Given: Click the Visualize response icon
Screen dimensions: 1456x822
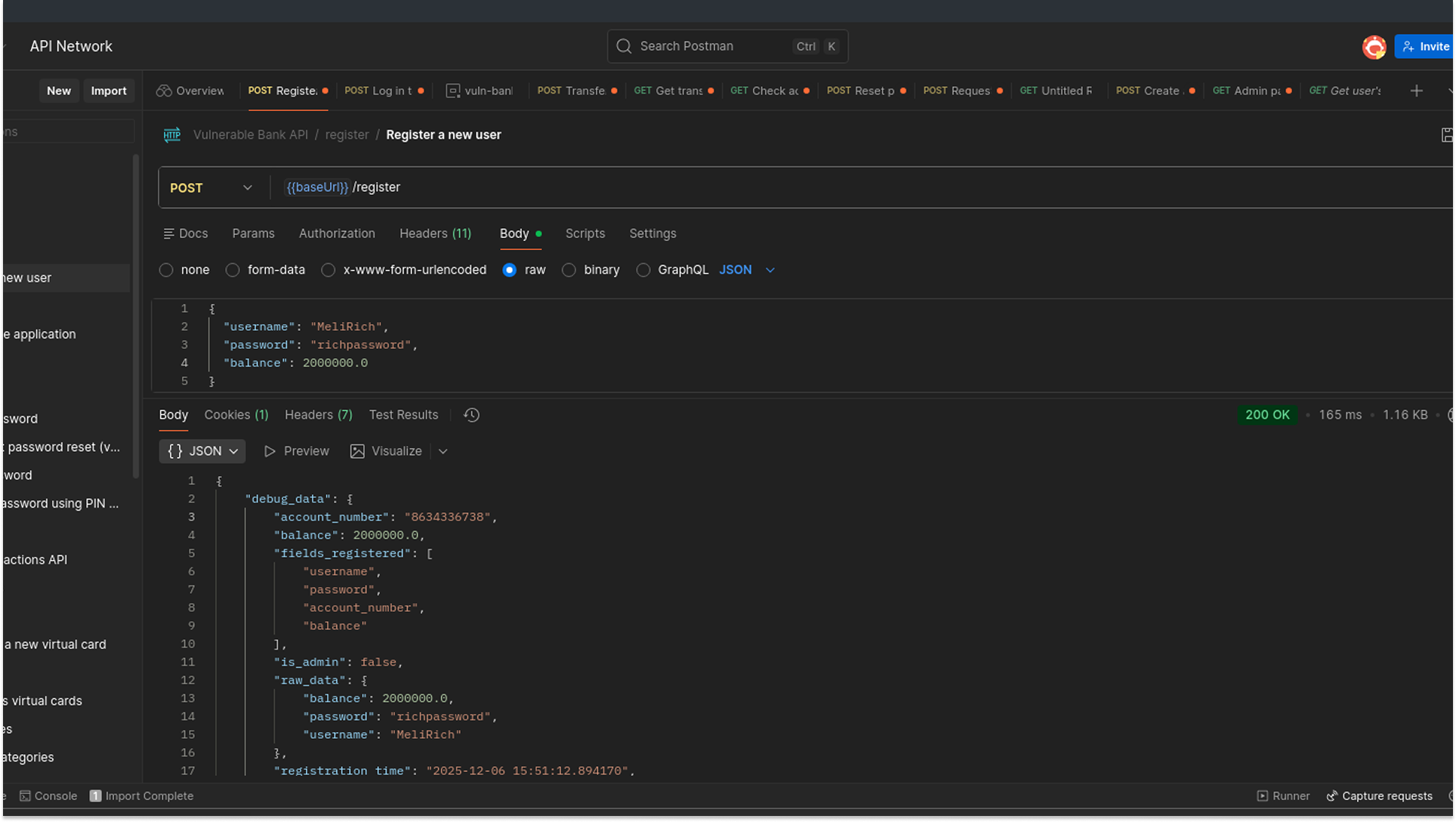Looking at the screenshot, I should click(x=357, y=451).
